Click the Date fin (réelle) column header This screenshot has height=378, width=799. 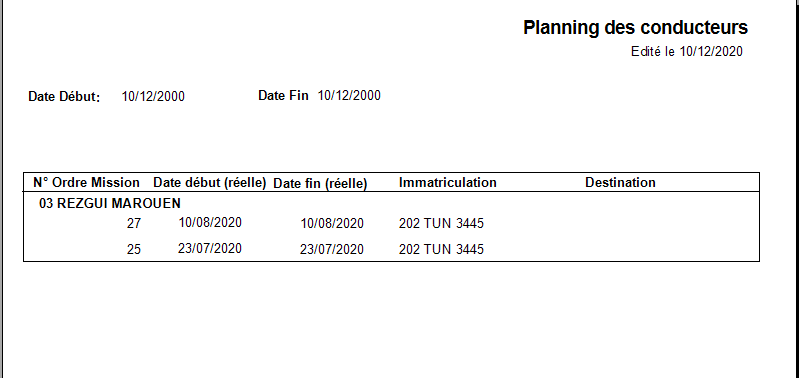pos(321,184)
